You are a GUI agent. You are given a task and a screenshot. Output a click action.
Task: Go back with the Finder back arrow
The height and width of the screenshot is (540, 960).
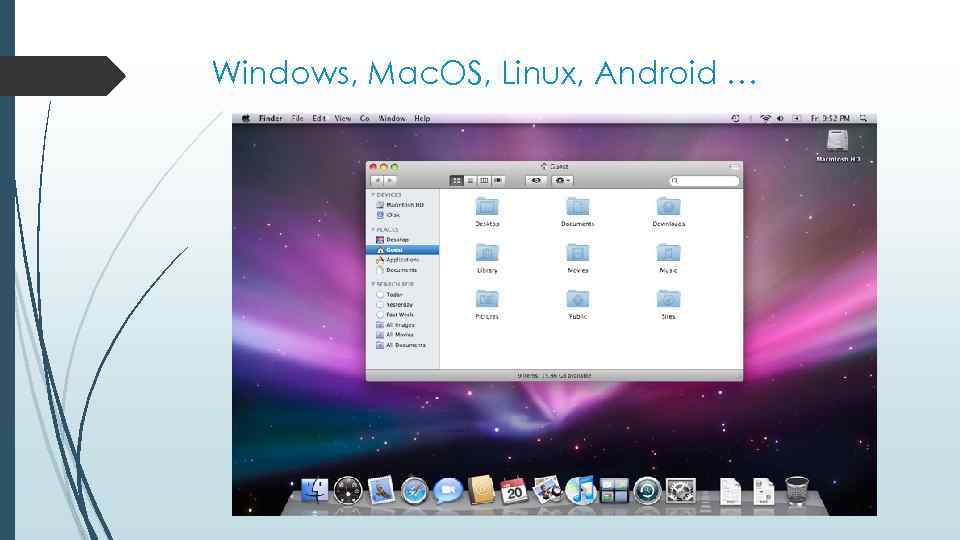(378, 180)
